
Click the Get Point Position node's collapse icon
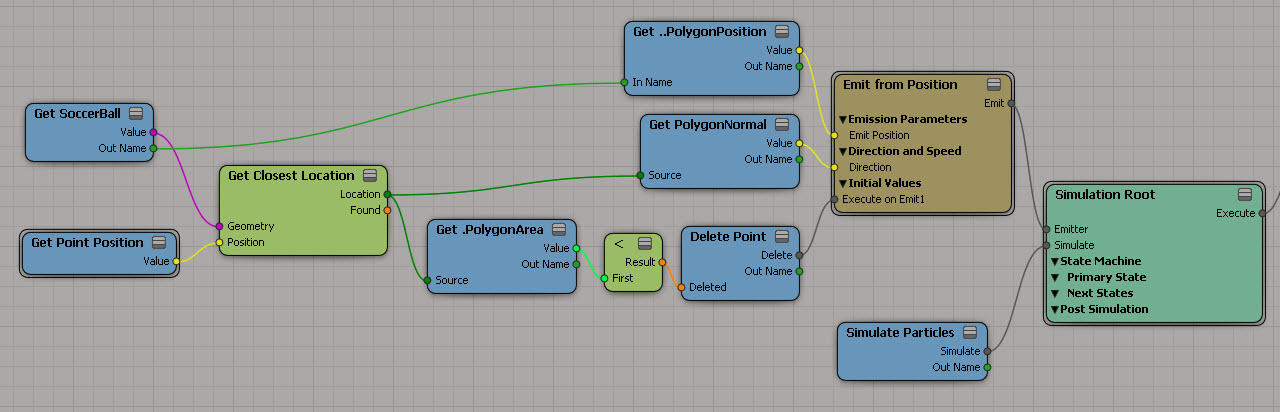(160, 242)
